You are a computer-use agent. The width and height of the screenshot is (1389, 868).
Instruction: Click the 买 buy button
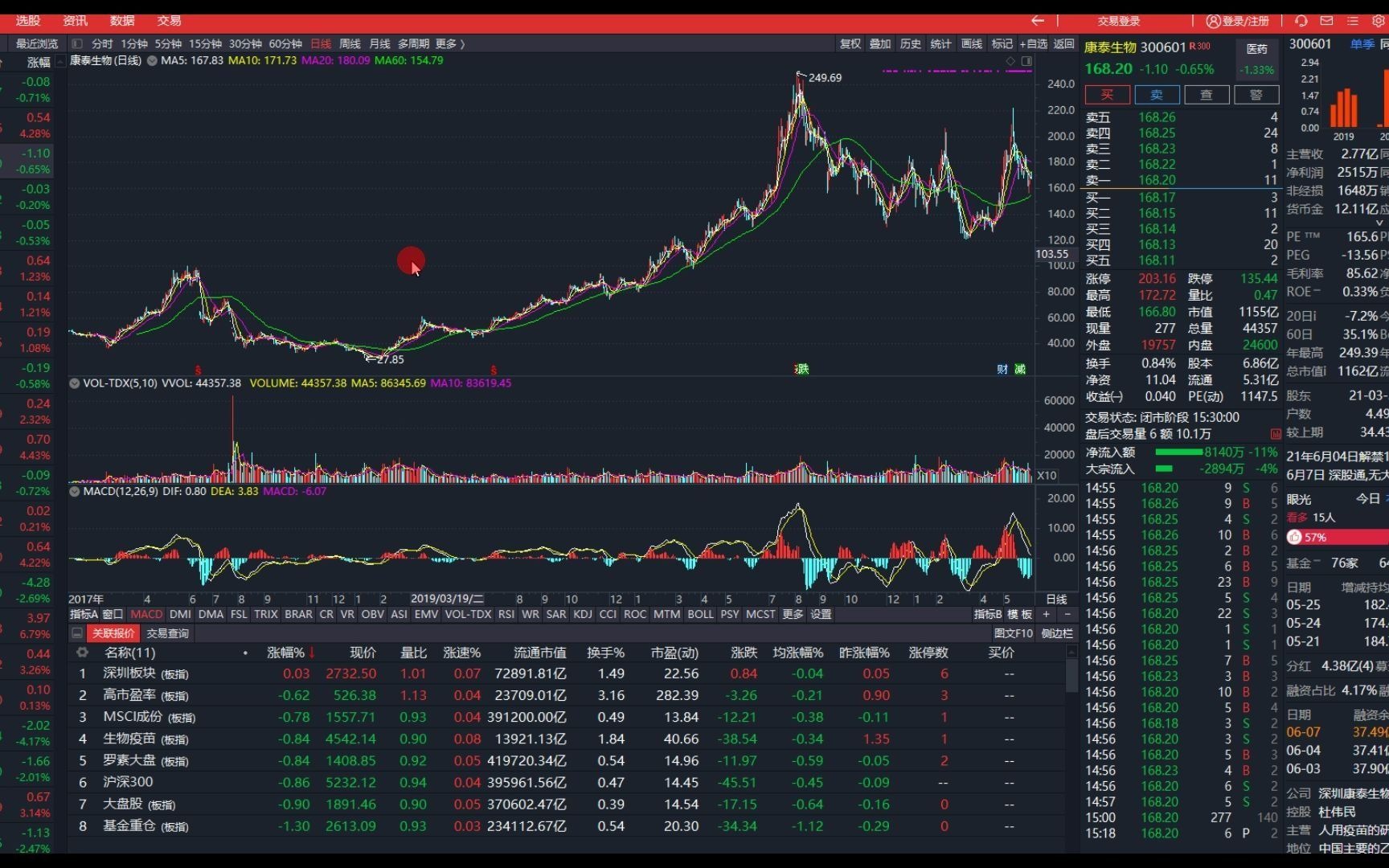[1107, 95]
